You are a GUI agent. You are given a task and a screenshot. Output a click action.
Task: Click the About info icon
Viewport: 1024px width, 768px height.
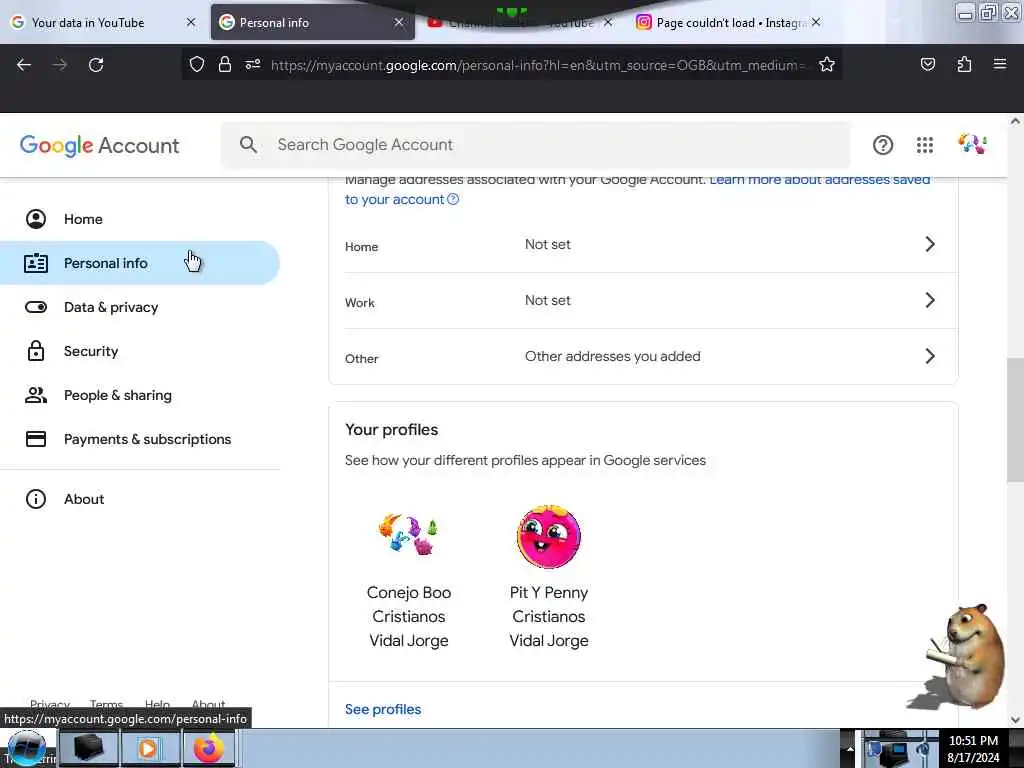36,499
